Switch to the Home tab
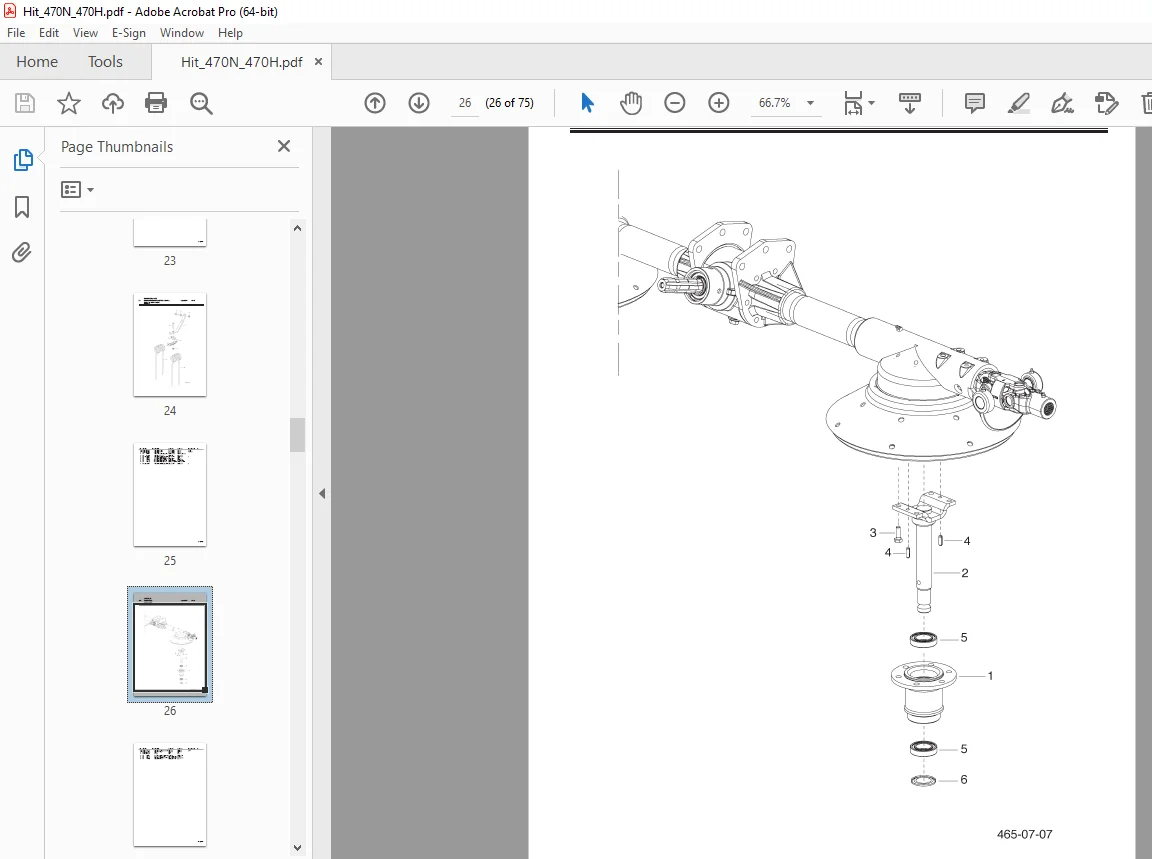Screen dimensions: 1152x859 click(37, 62)
